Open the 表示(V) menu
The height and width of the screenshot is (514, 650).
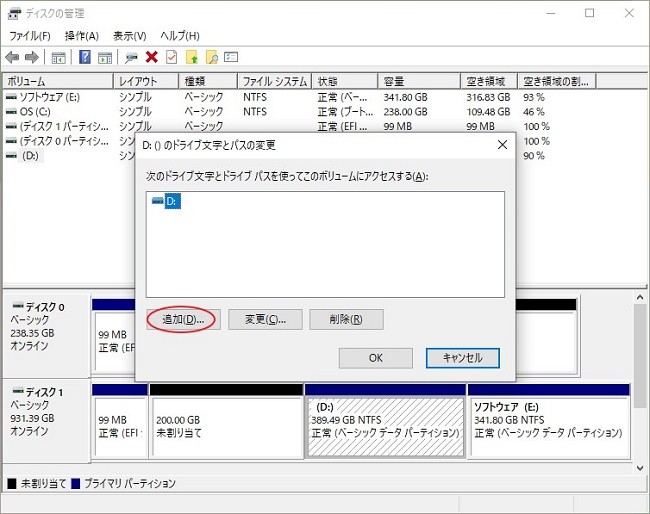click(130, 36)
